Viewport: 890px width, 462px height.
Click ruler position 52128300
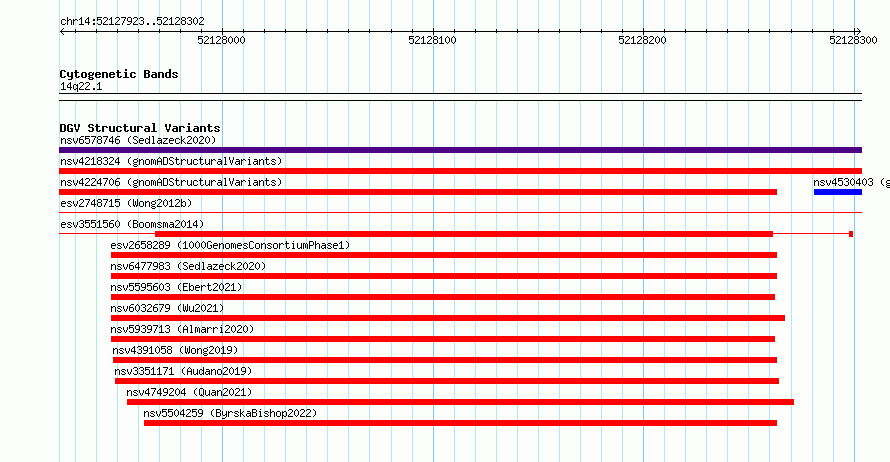point(853,40)
